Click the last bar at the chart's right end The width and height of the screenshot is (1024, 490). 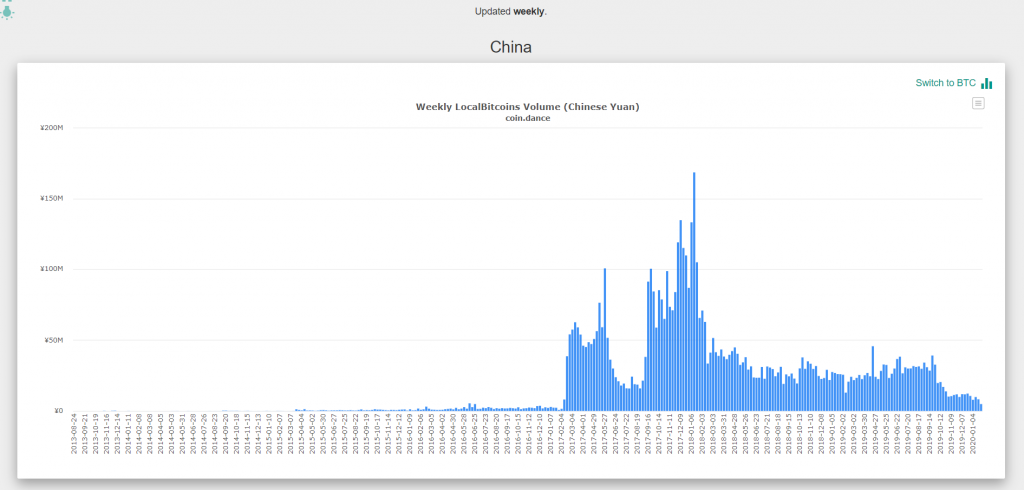(981, 406)
